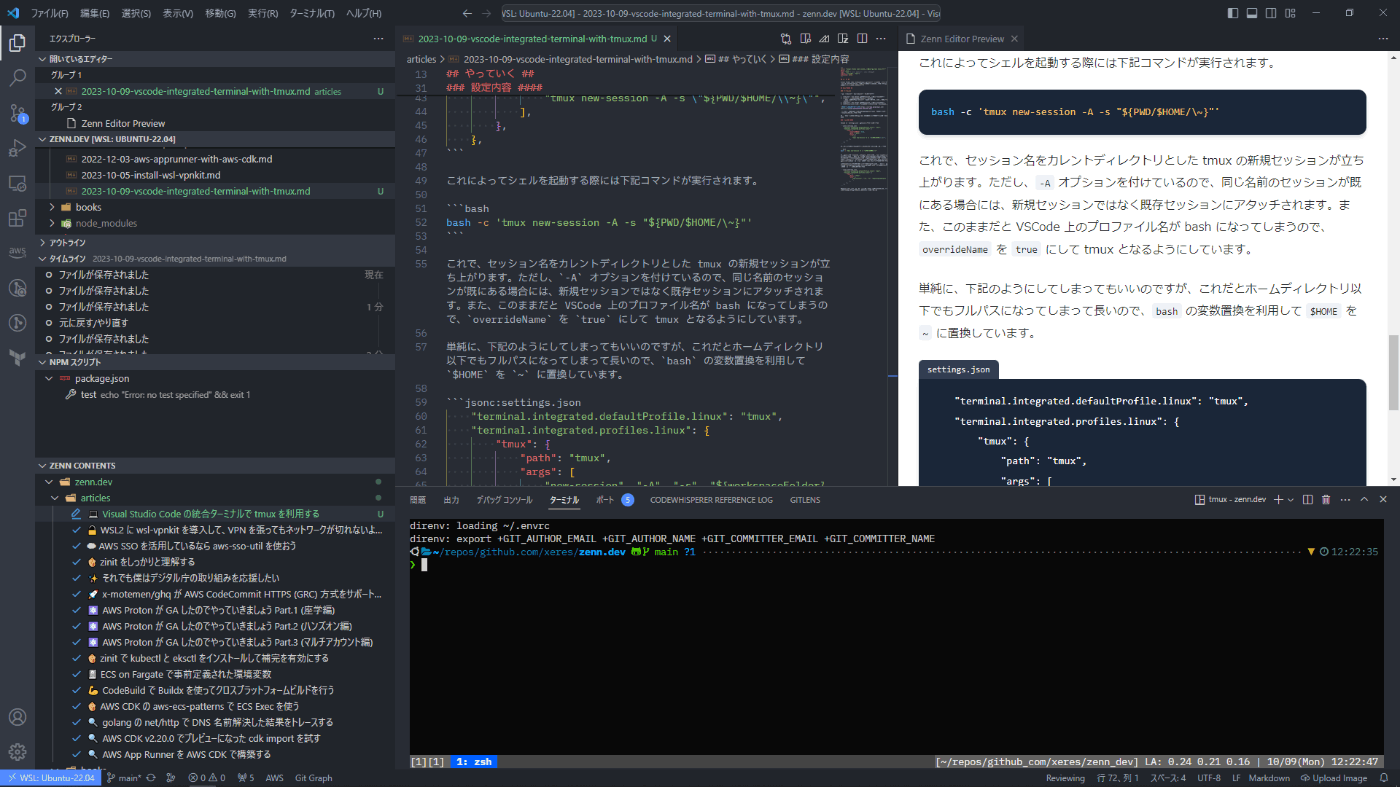Screen dimensions: 1400x787
Task: Click Synchronize Changes icon in status bar
Action: [x=150, y=778]
